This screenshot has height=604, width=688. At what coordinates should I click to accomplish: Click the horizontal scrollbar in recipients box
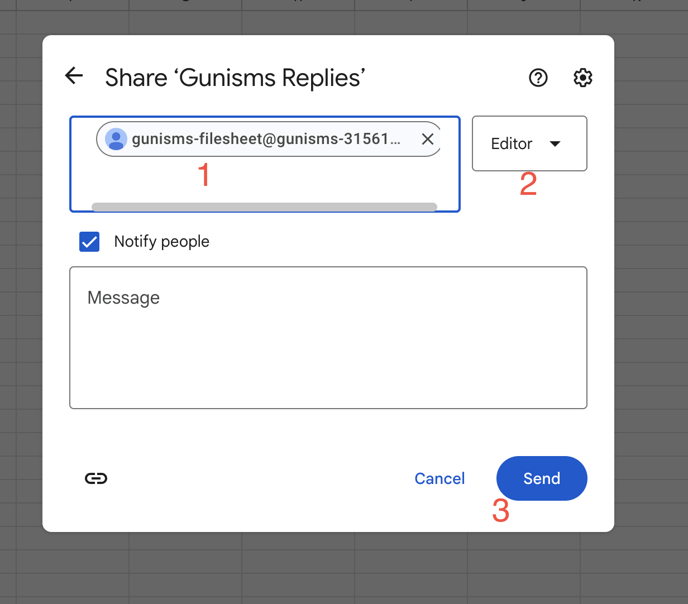pyautogui.click(x=264, y=207)
